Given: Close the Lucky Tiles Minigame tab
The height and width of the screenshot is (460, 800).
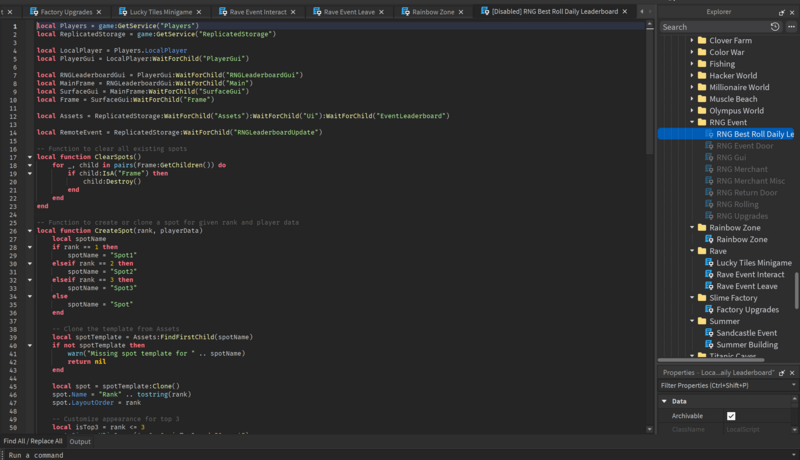Looking at the screenshot, I should 199,11.
